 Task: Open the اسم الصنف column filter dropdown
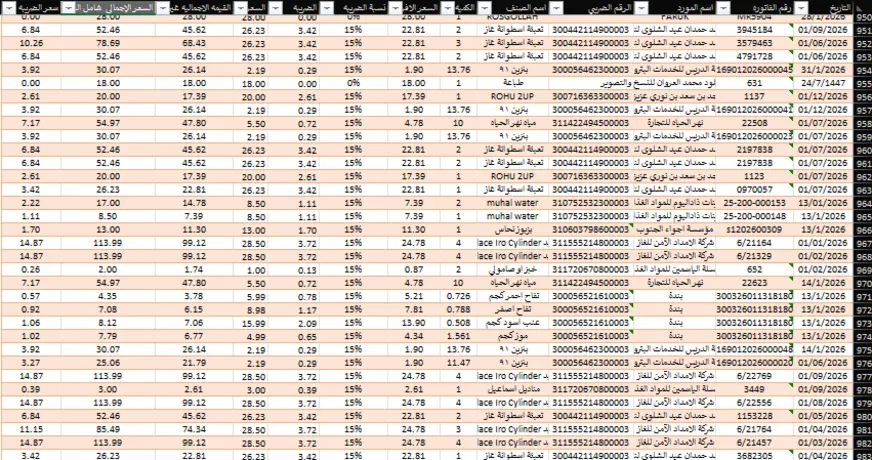[x=485, y=7]
